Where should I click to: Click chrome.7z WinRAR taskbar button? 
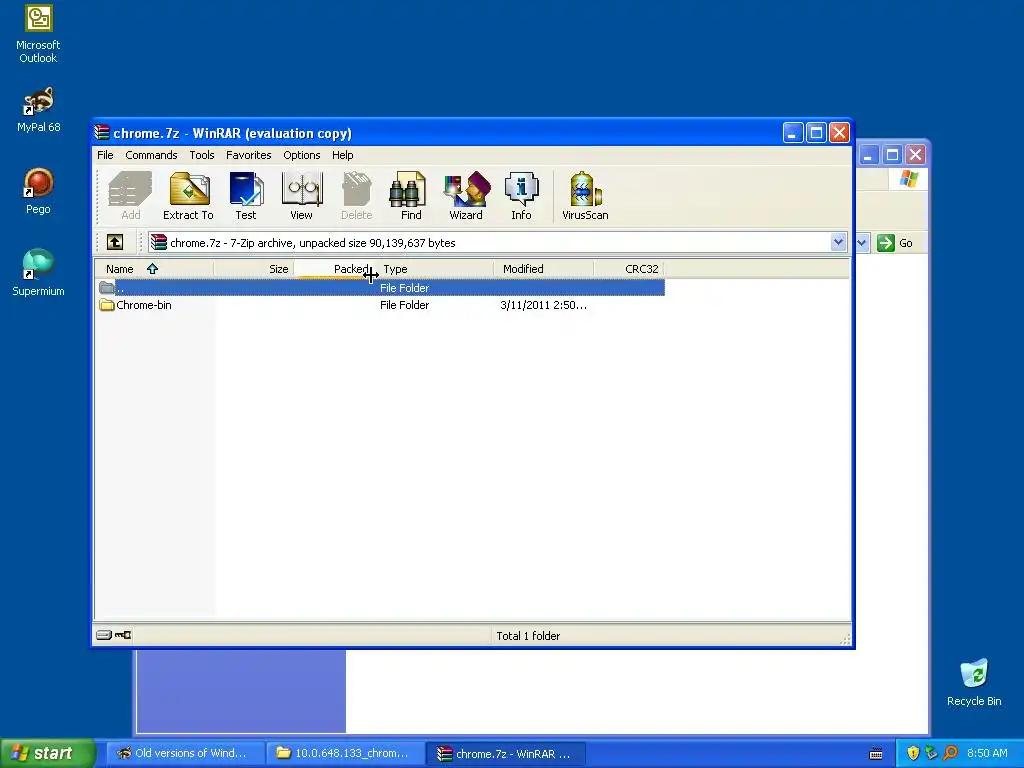505,753
